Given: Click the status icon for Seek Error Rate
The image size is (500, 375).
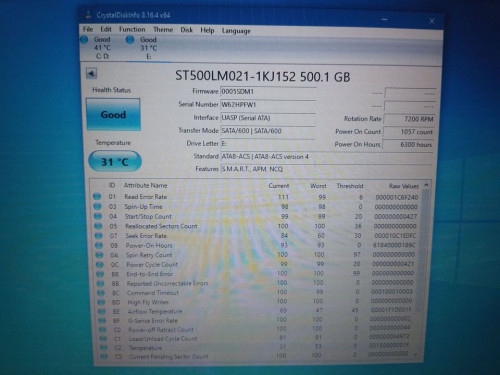Looking at the screenshot, I should pos(98,236).
